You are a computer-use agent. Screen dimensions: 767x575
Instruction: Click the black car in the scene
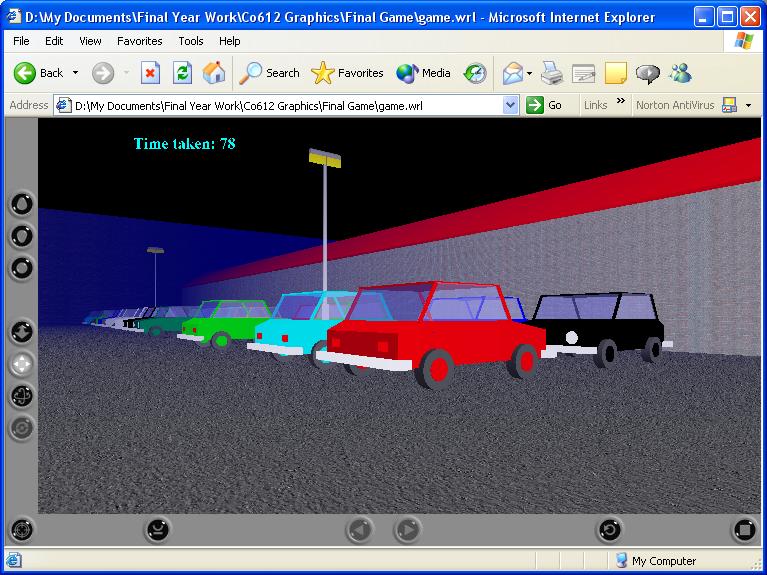click(604, 328)
